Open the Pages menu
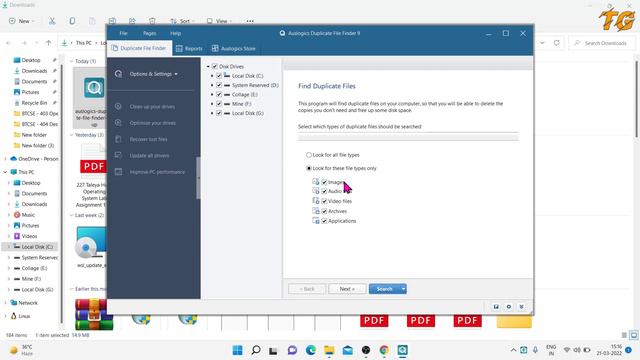 pyautogui.click(x=149, y=33)
